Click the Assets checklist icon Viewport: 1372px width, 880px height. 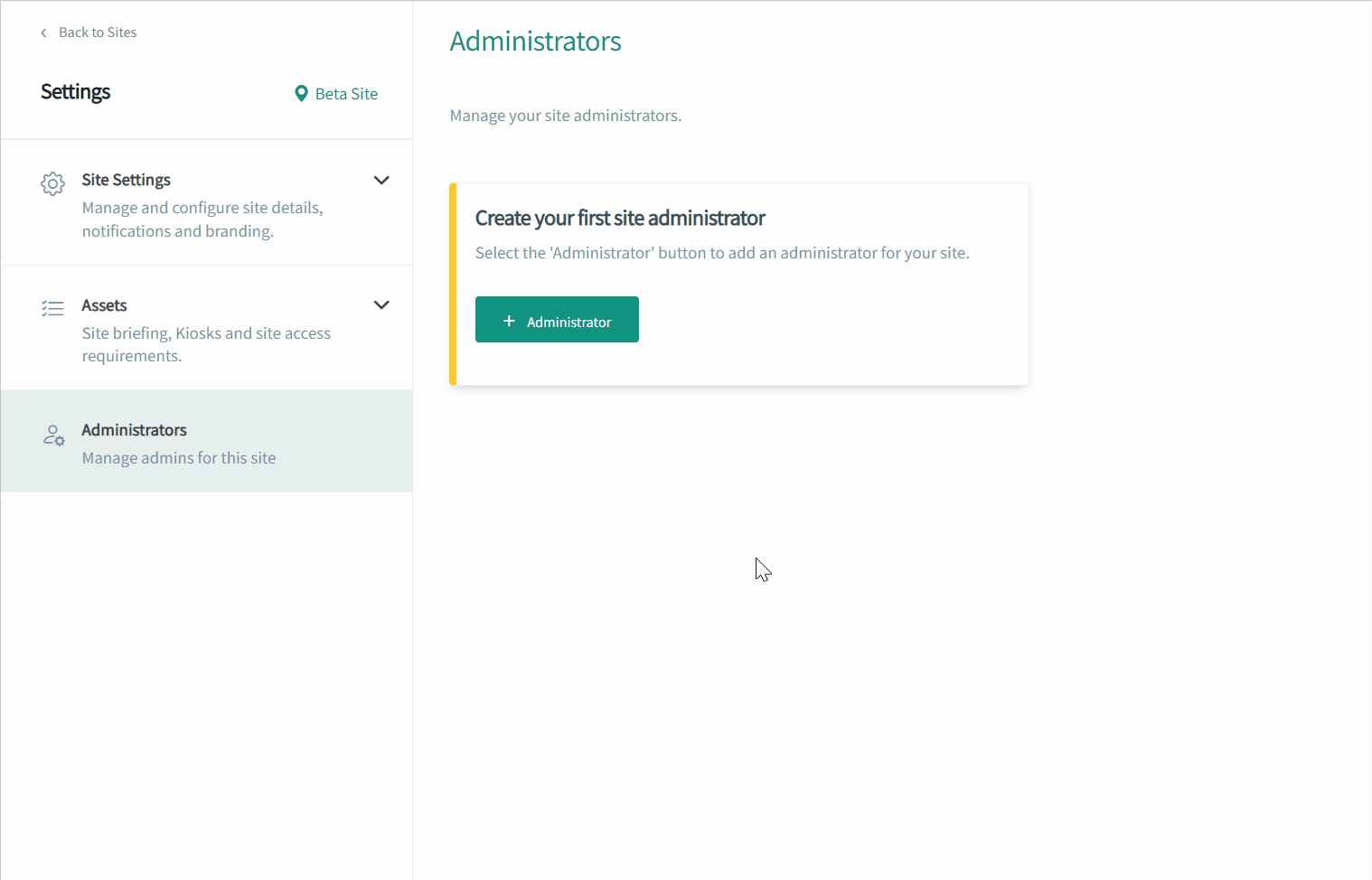coord(52,309)
